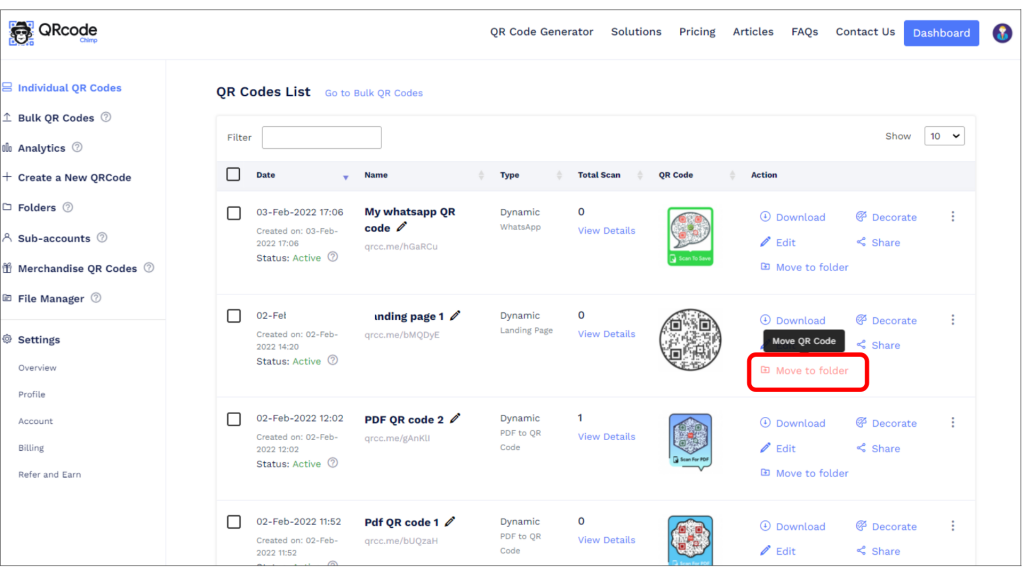Open the Show entries dropdown
Image resolution: width=1024 pixels, height=576 pixels.
coord(944,135)
